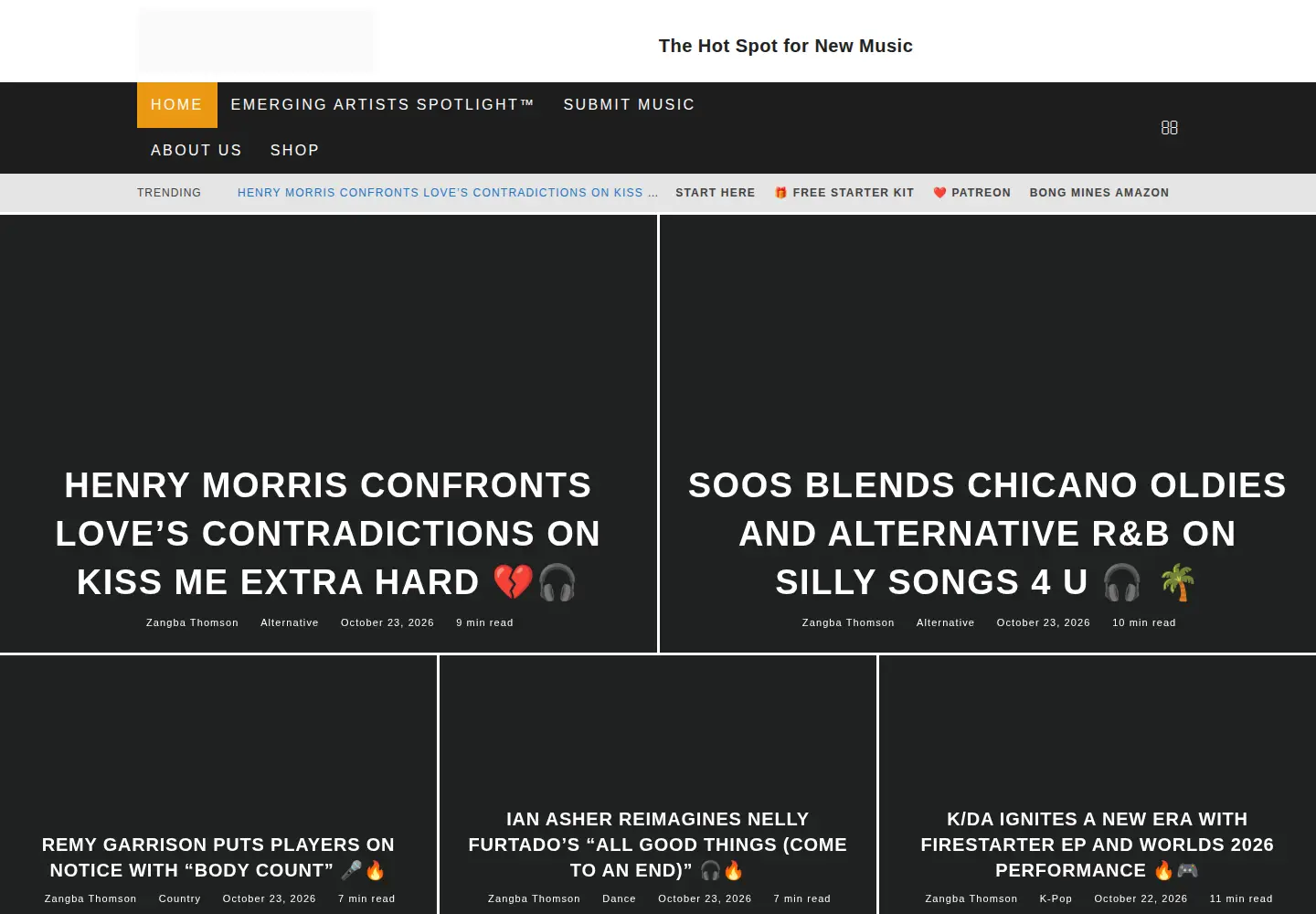Click October 23, 2026 date under SOOS post
This screenshot has height=914, width=1316.
coord(1044,622)
